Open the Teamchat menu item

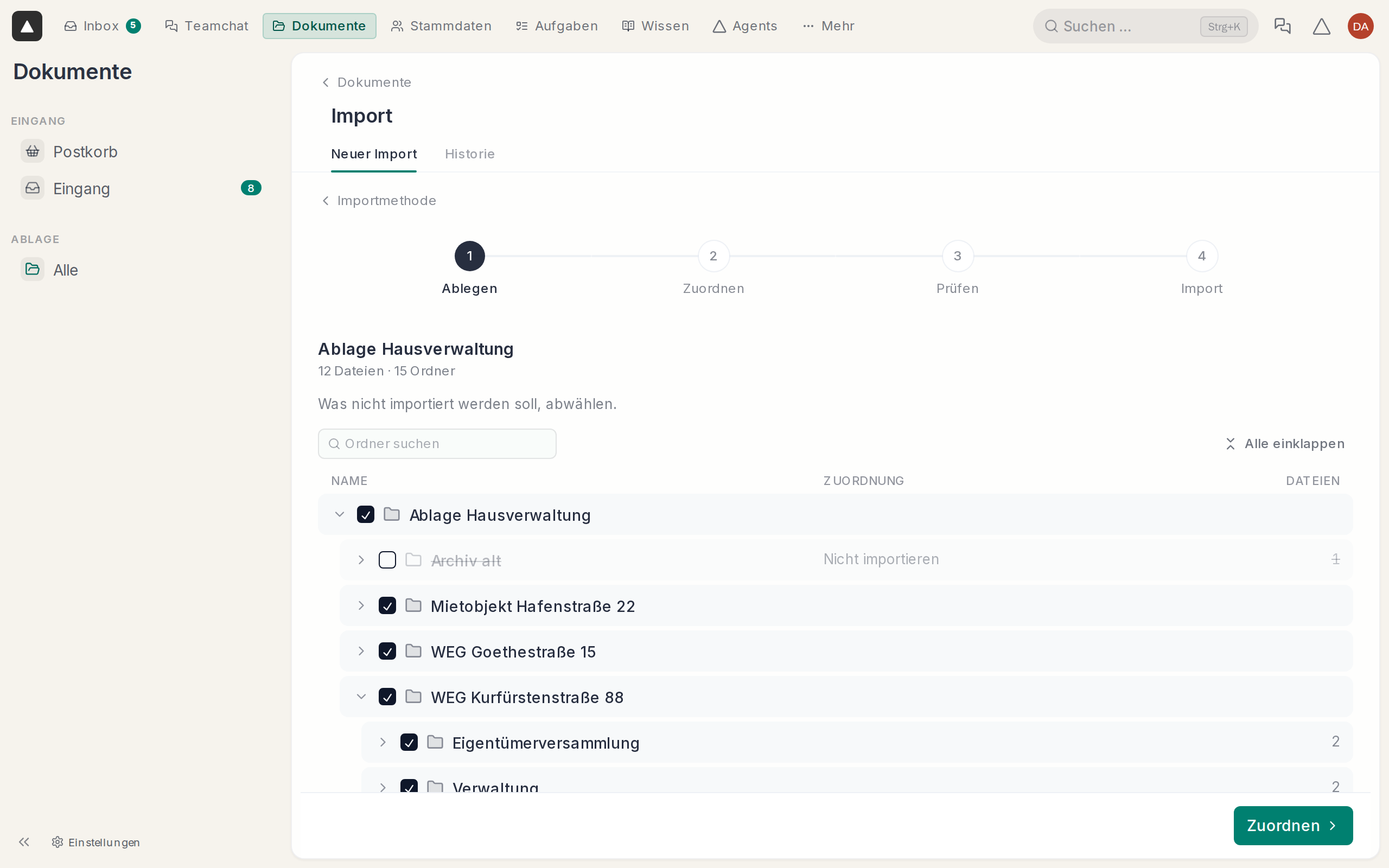[207, 26]
